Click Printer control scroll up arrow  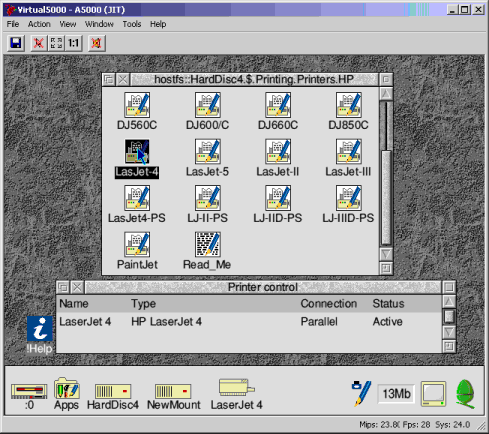click(x=449, y=302)
